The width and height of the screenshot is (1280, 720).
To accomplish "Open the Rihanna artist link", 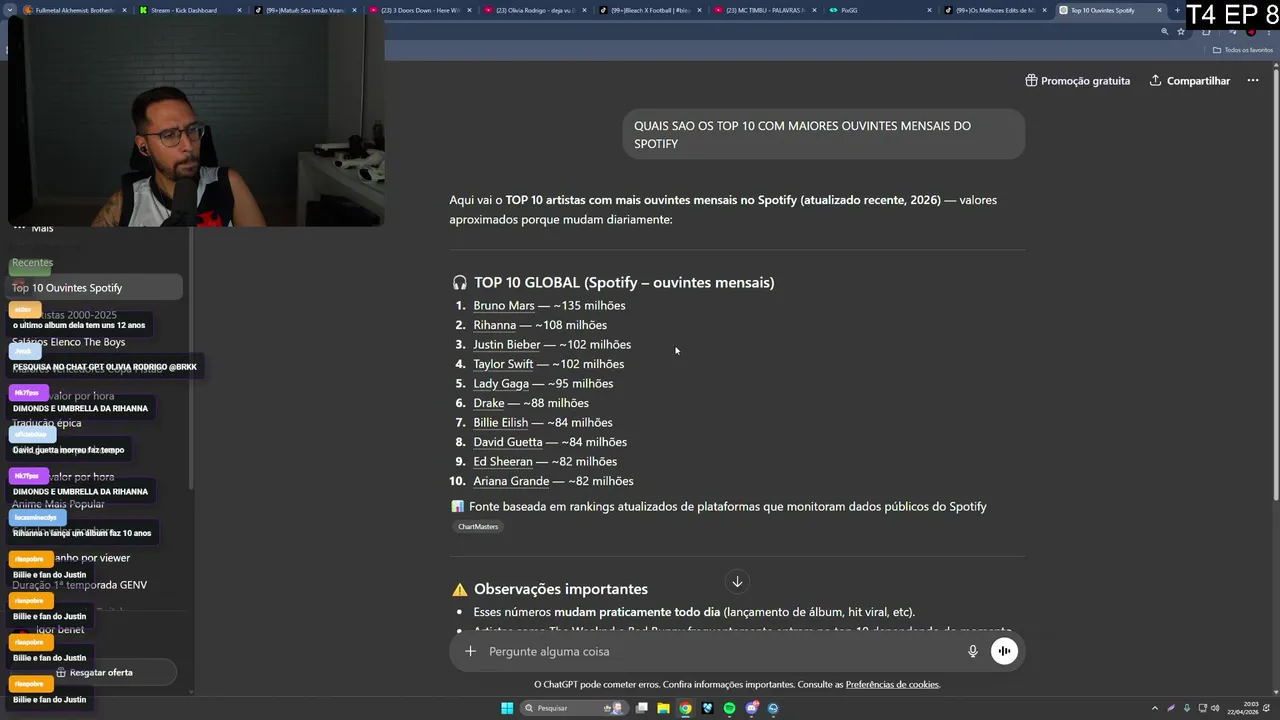I will 494,325.
